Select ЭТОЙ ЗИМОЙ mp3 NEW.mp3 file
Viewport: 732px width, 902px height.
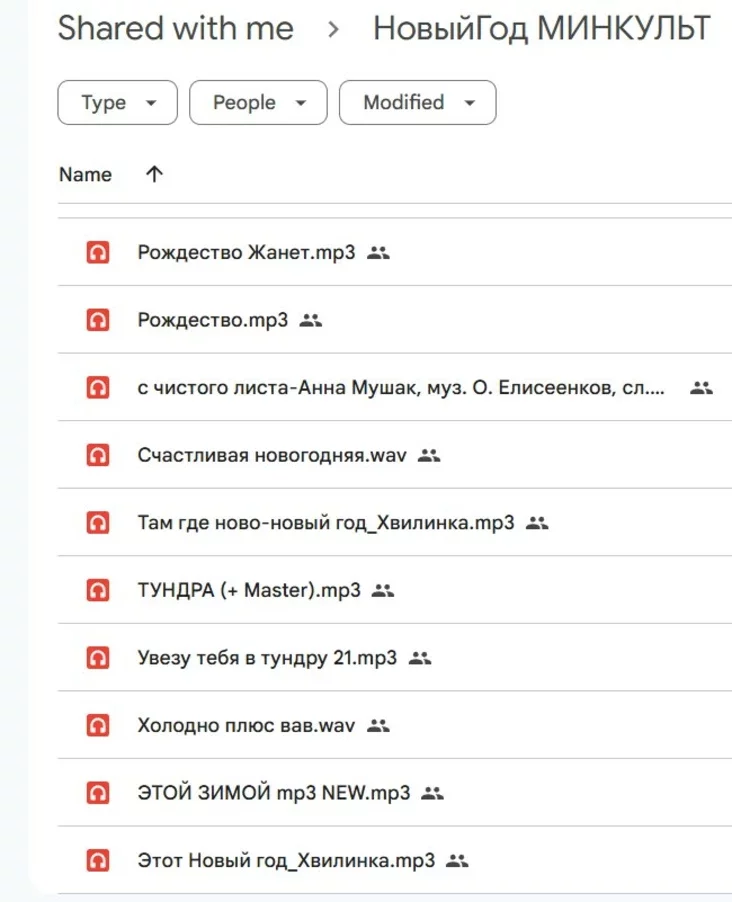(273, 794)
